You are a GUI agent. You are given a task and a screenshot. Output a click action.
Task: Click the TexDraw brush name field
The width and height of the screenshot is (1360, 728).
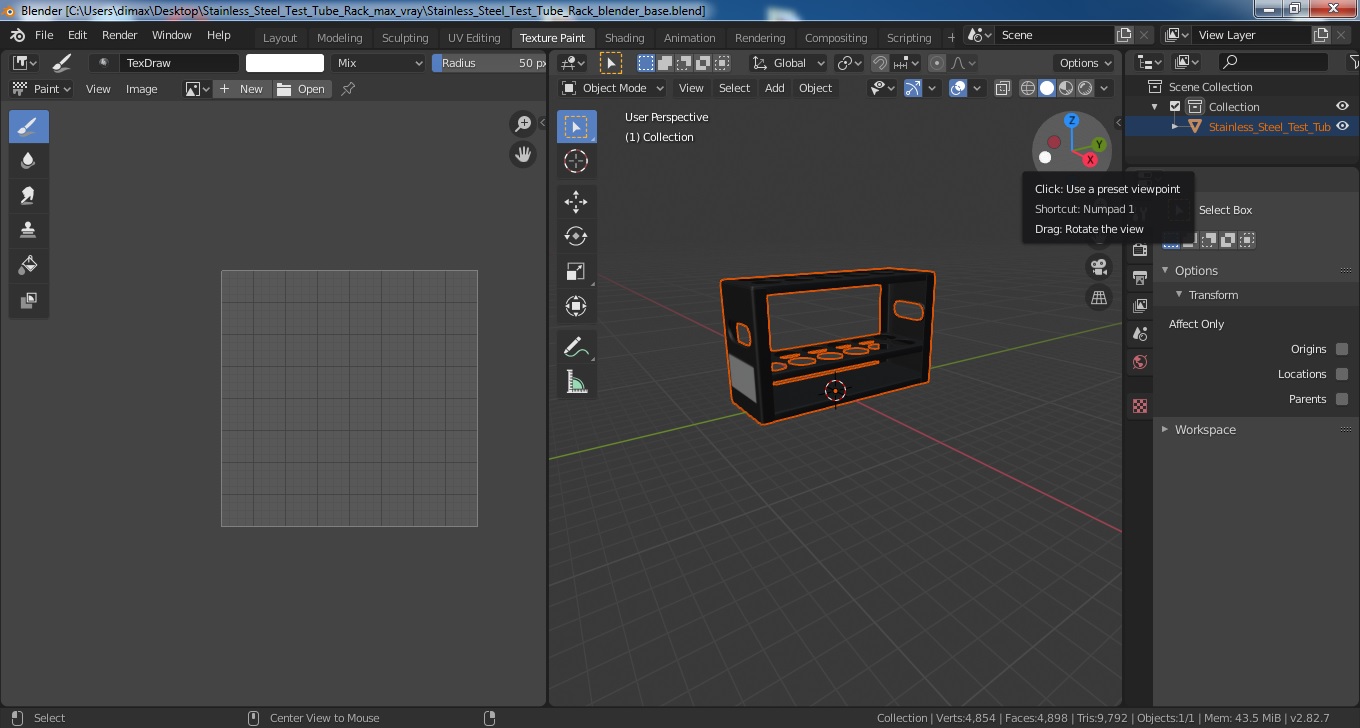(x=179, y=63)
